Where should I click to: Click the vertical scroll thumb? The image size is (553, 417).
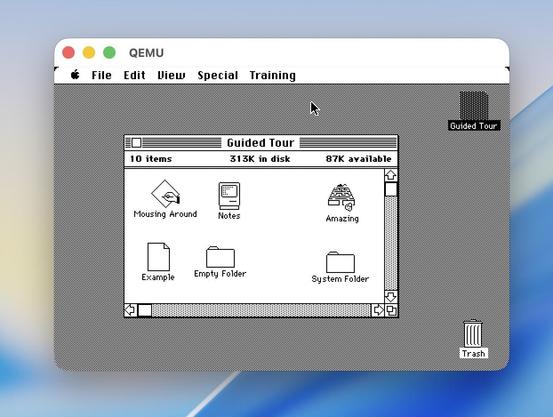tap(391, 189)
